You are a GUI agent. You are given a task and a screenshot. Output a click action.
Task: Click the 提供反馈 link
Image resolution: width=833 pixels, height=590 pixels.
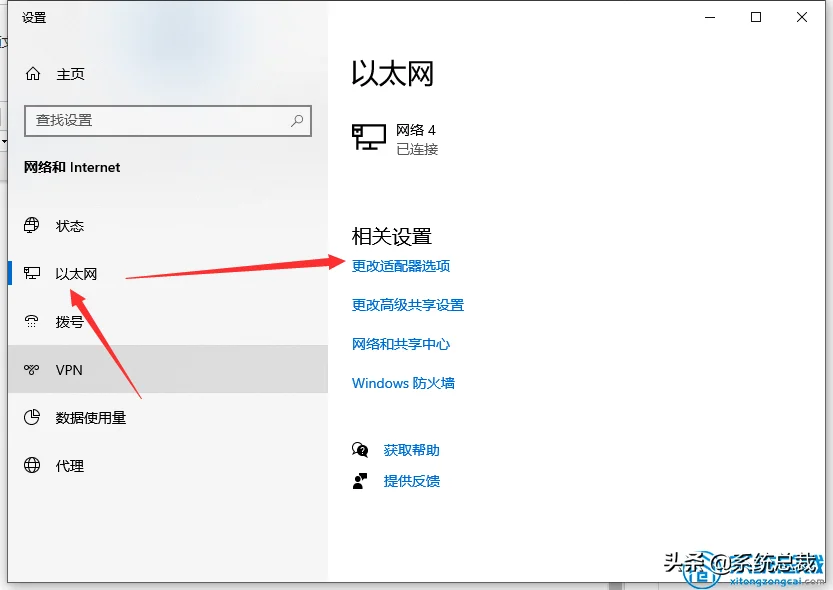tap(412, 481)
